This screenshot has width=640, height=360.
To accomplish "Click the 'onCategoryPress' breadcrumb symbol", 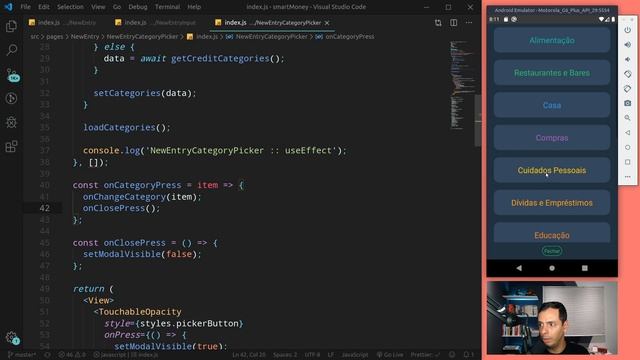I will click(345, 37).
